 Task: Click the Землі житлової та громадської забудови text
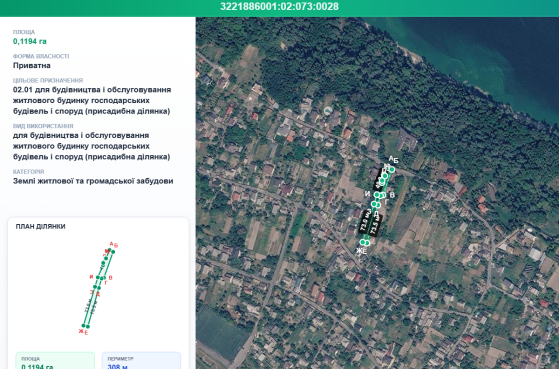[x=93, y=181]
